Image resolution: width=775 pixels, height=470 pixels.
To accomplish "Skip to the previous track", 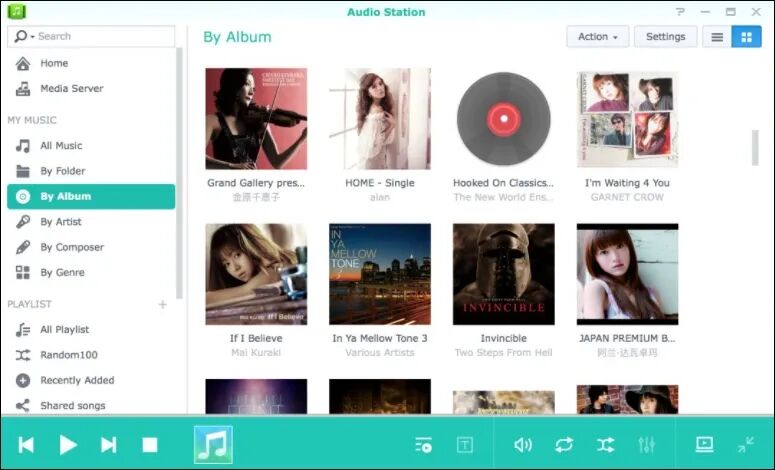I will (x=26, y=445).
